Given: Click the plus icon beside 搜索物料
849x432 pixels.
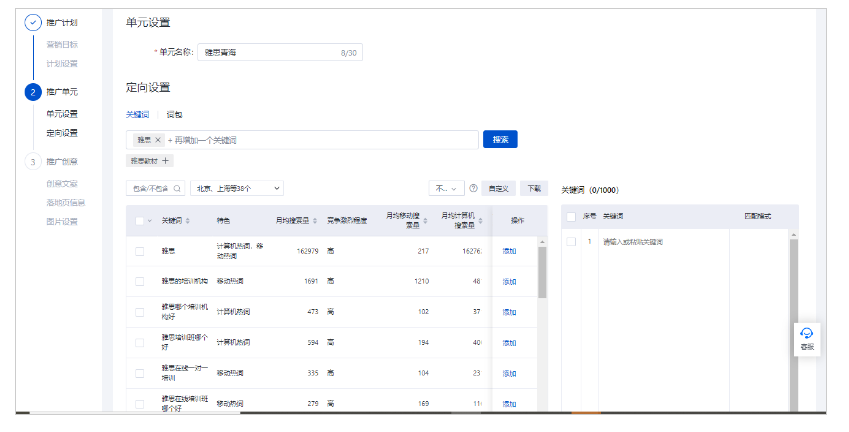Looking at the screenshot, I should tap(166, 161).
